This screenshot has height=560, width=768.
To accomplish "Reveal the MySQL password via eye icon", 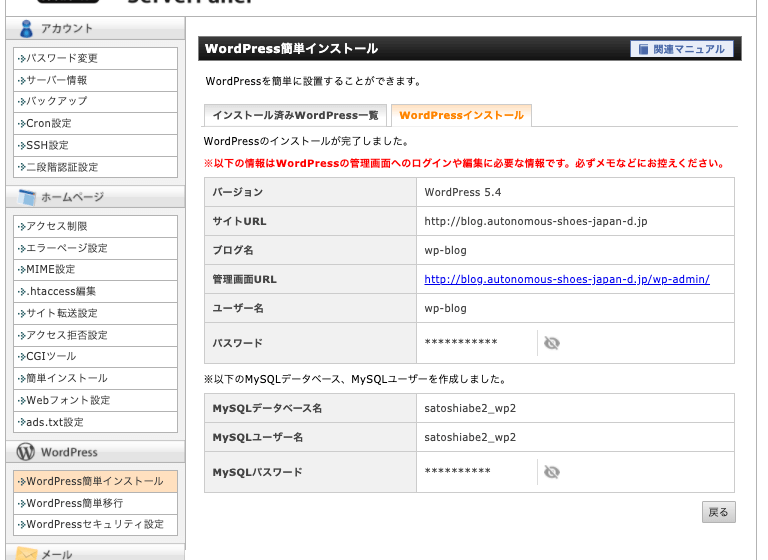I will (x=551, y=472).
